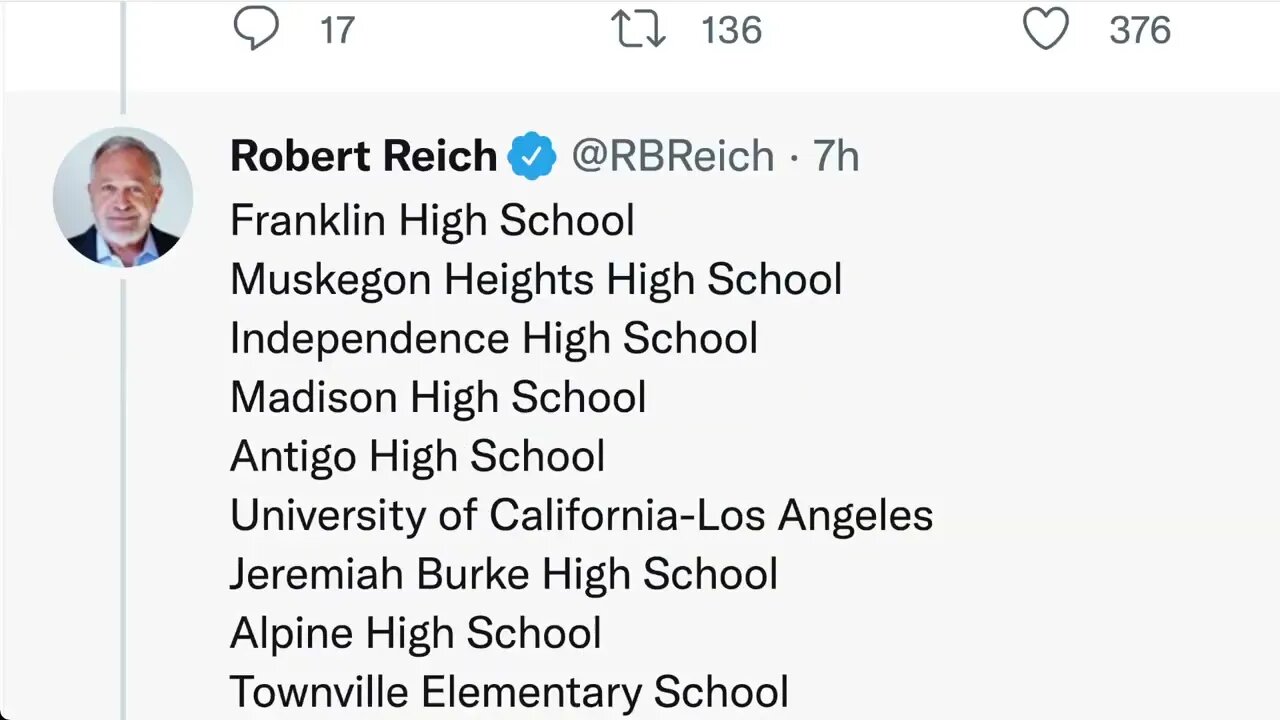This screenshot has width=1280, height=720.
Task: Click the University of California-Los Angeles line
Action: [x=581, y=515]
